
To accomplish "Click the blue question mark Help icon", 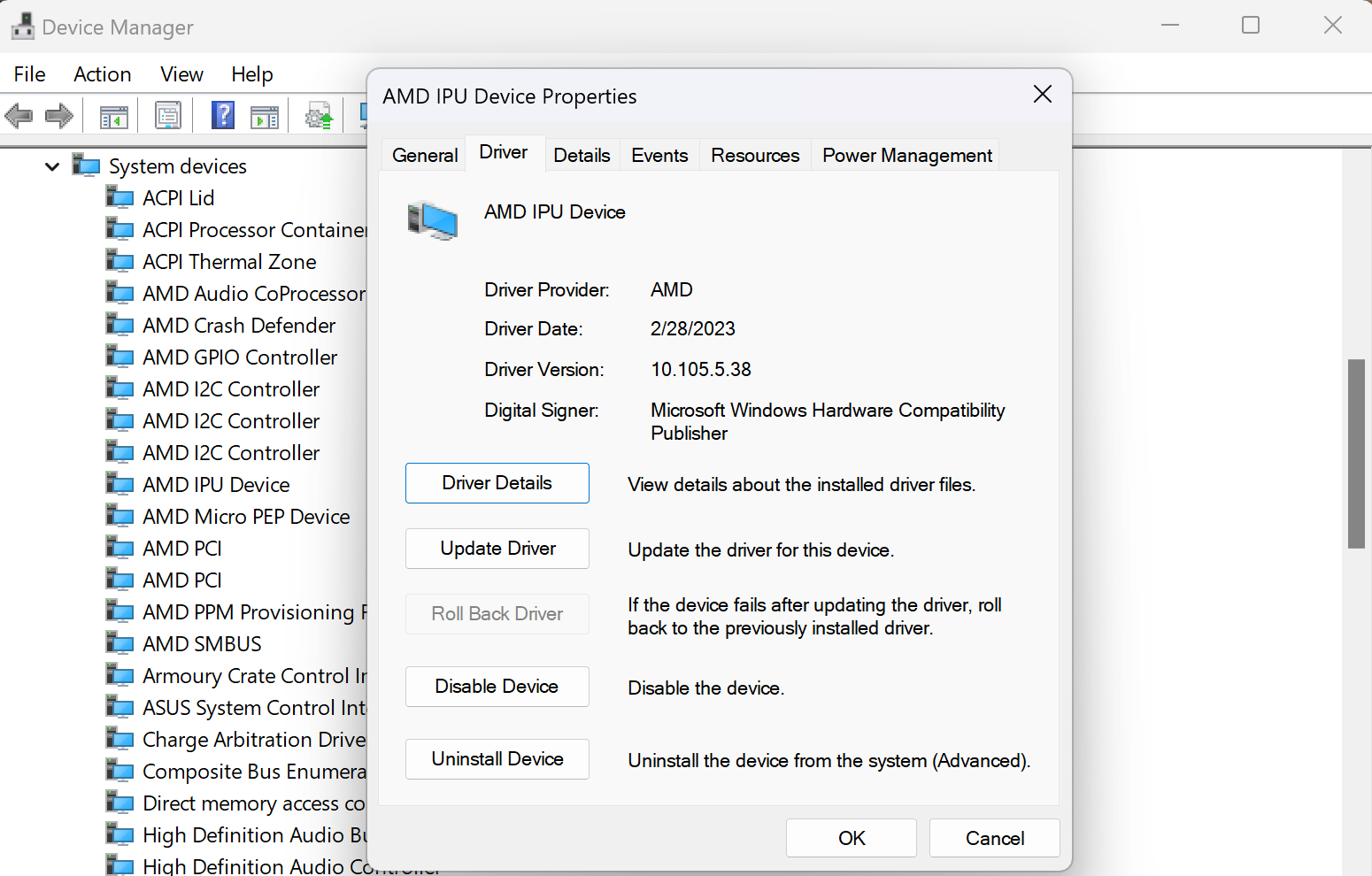I will 223,115.
